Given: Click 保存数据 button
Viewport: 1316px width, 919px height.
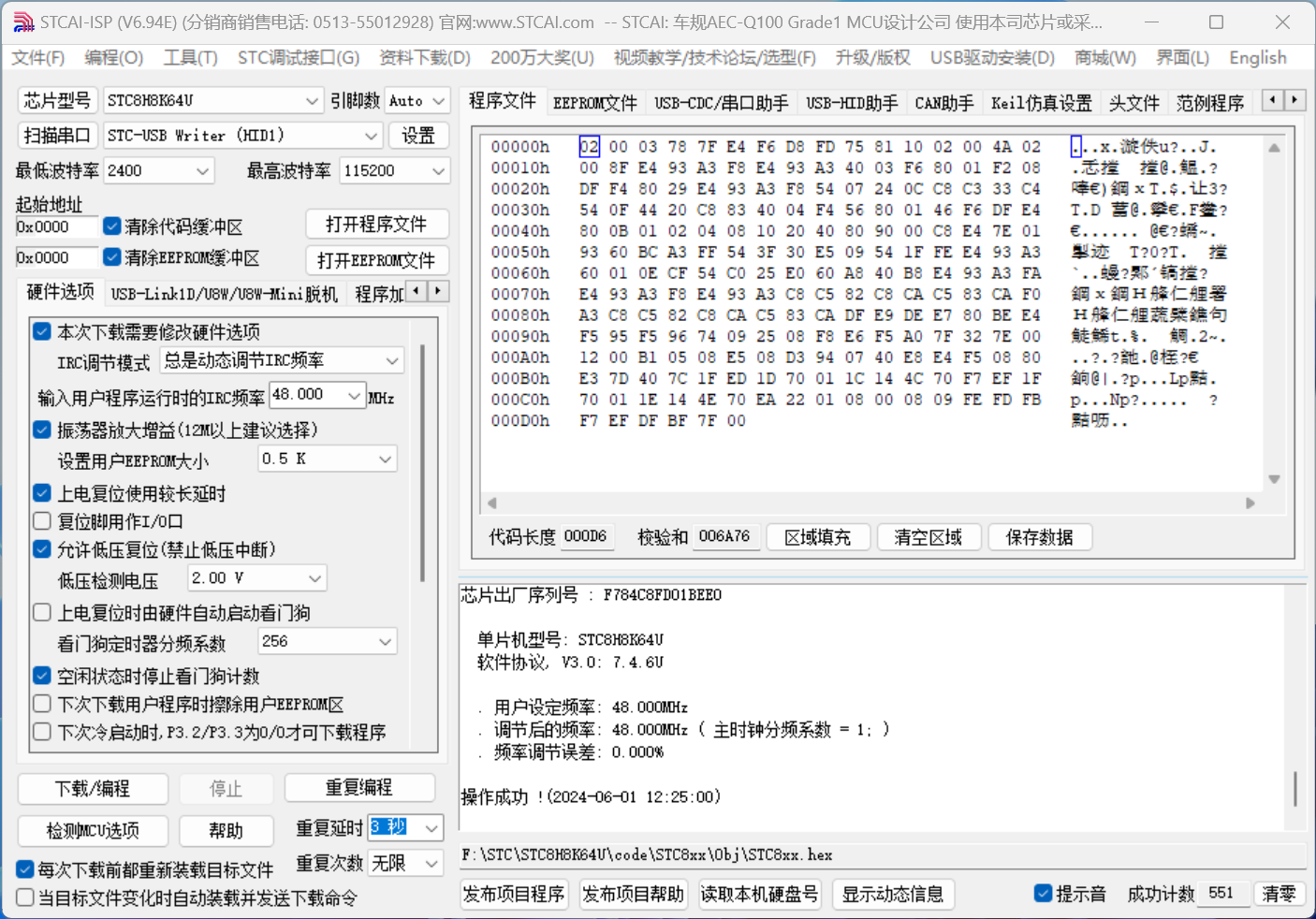Looking at the screenshot, I should coord(1039,537).
